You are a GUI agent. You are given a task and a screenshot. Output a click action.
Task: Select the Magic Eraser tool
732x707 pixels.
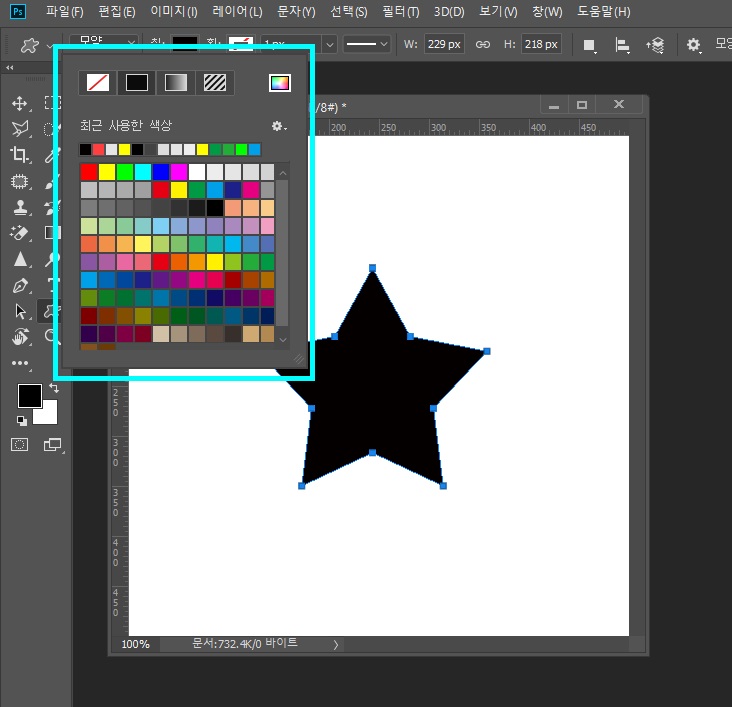[x=19, y=233]
